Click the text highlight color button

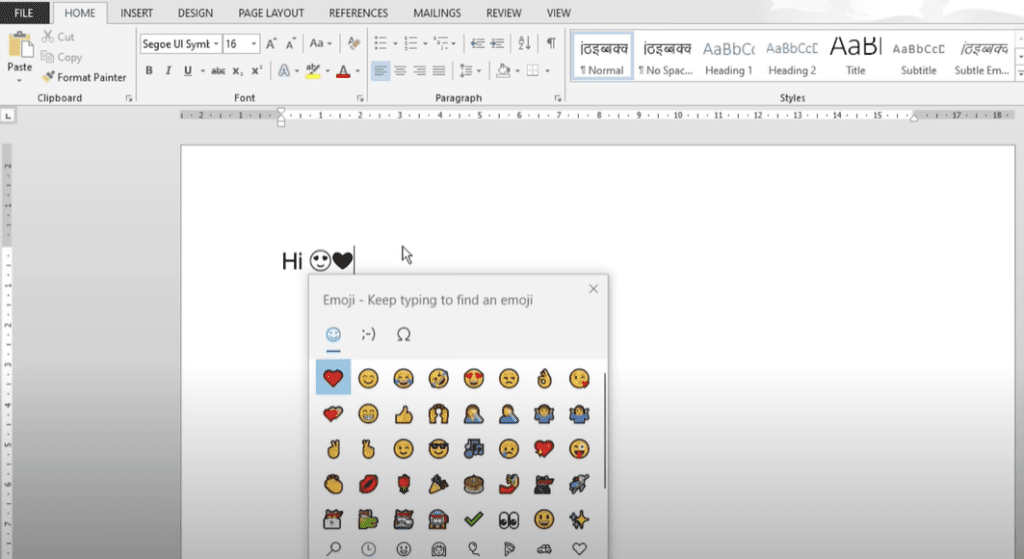coord(311,71)
